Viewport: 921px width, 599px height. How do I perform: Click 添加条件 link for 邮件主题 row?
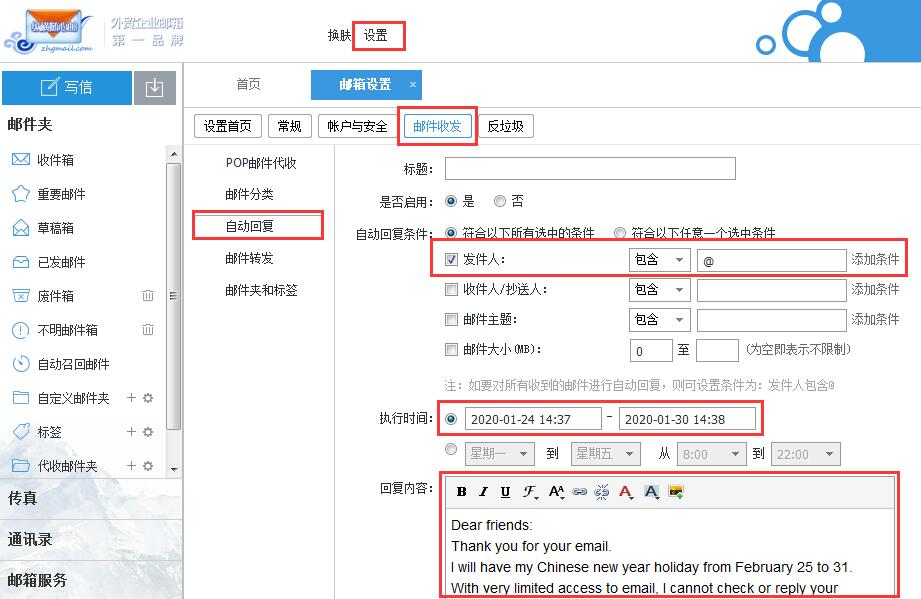(x=875, y=320)
